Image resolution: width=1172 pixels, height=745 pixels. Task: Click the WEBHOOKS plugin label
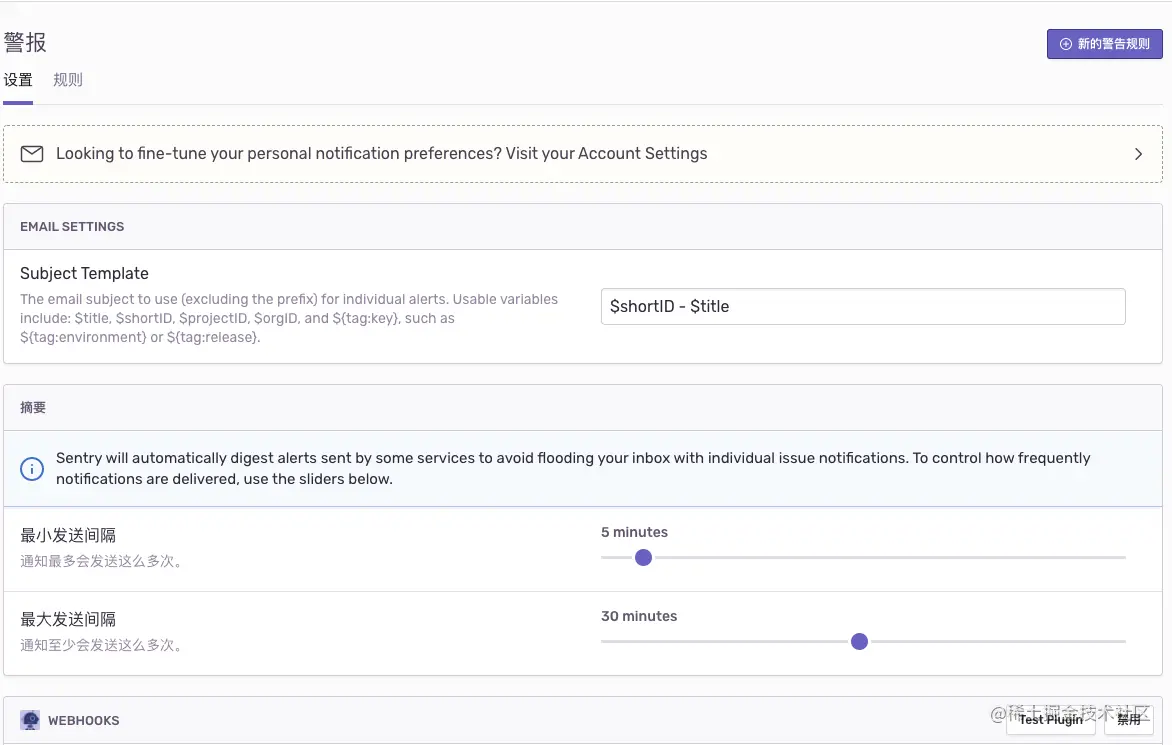pyautogui.click(x=83, y=721)
